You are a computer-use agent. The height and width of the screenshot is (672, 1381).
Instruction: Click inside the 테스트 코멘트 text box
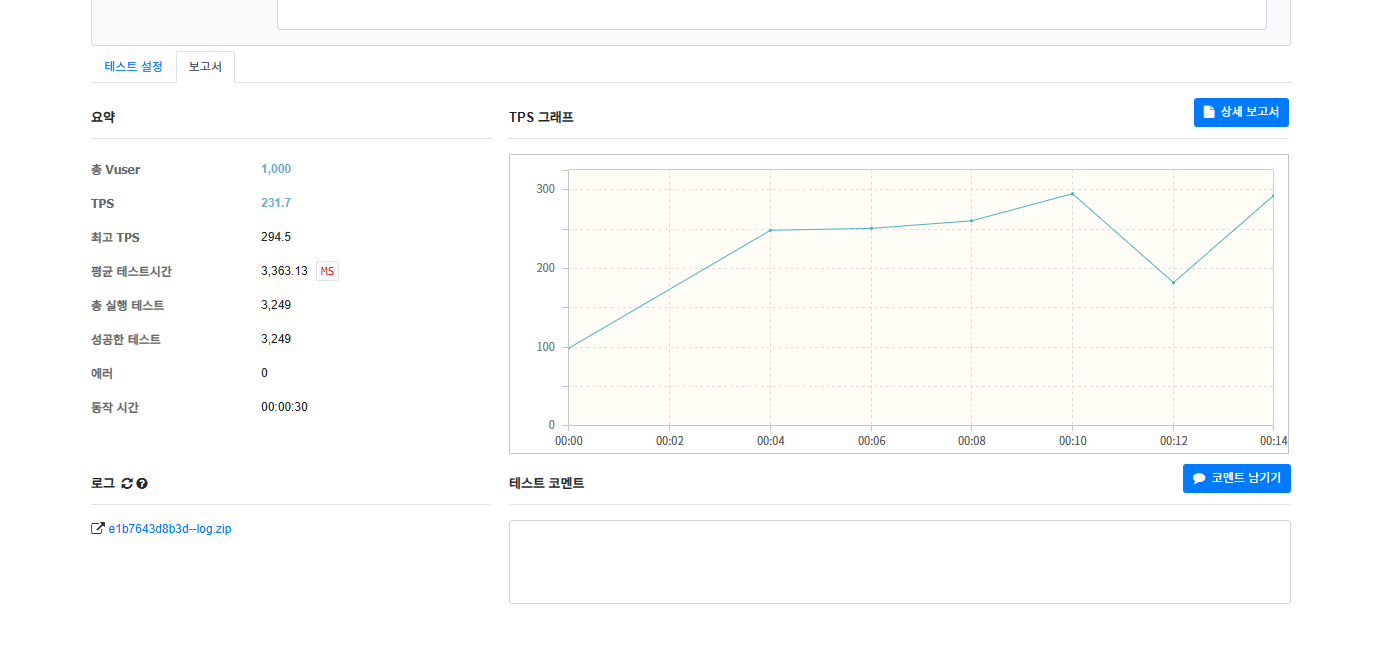900,562
